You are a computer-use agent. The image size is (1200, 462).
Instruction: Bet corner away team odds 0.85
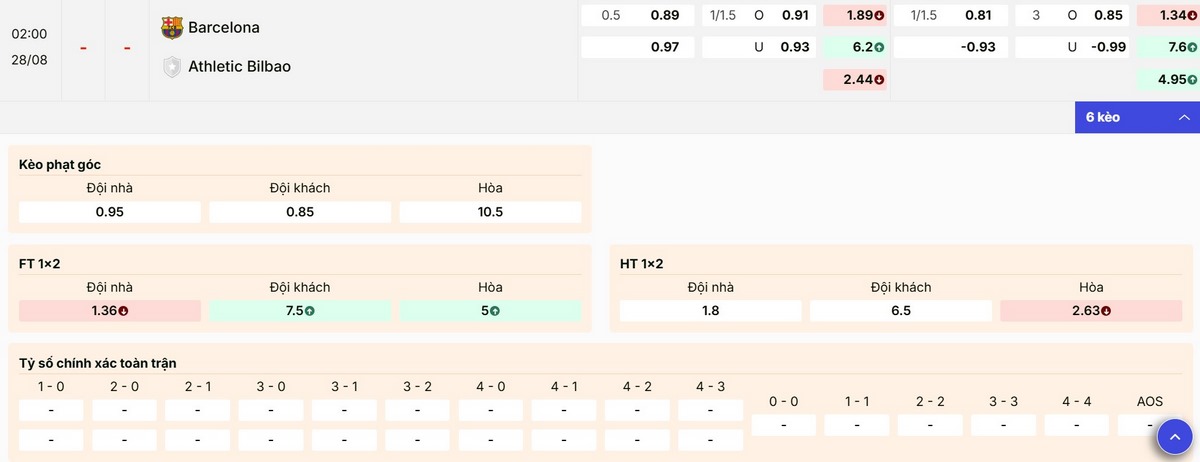pos(300,212)
